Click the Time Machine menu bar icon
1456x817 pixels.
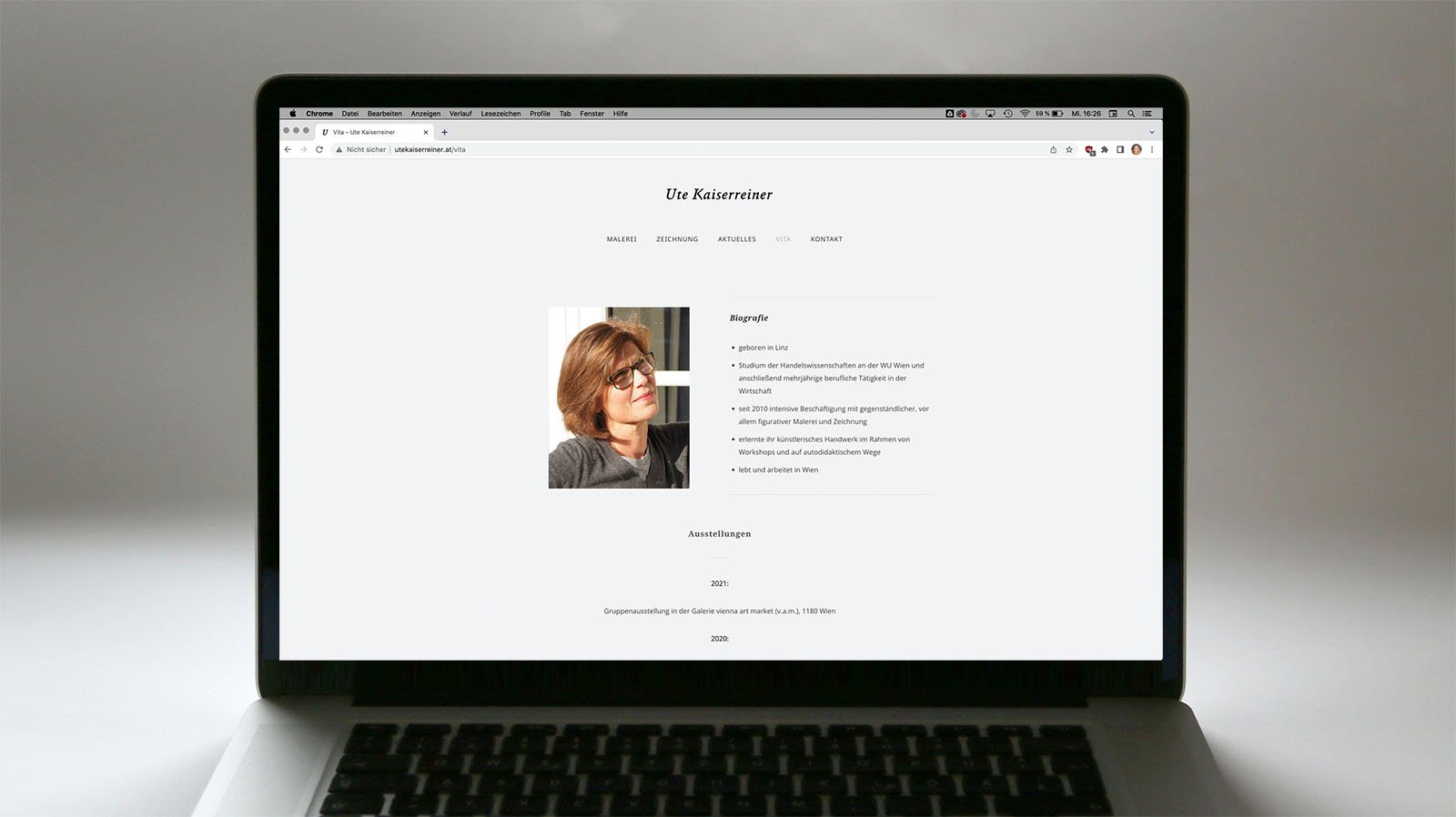(x=1007, y=114)
